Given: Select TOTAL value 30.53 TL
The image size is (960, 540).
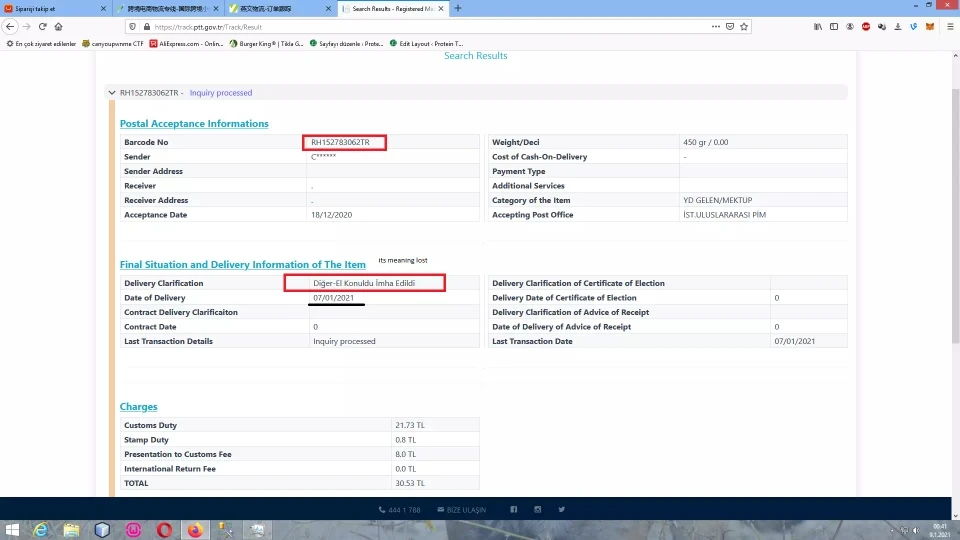Looking at the screenshot, I should tap(410, 483).
